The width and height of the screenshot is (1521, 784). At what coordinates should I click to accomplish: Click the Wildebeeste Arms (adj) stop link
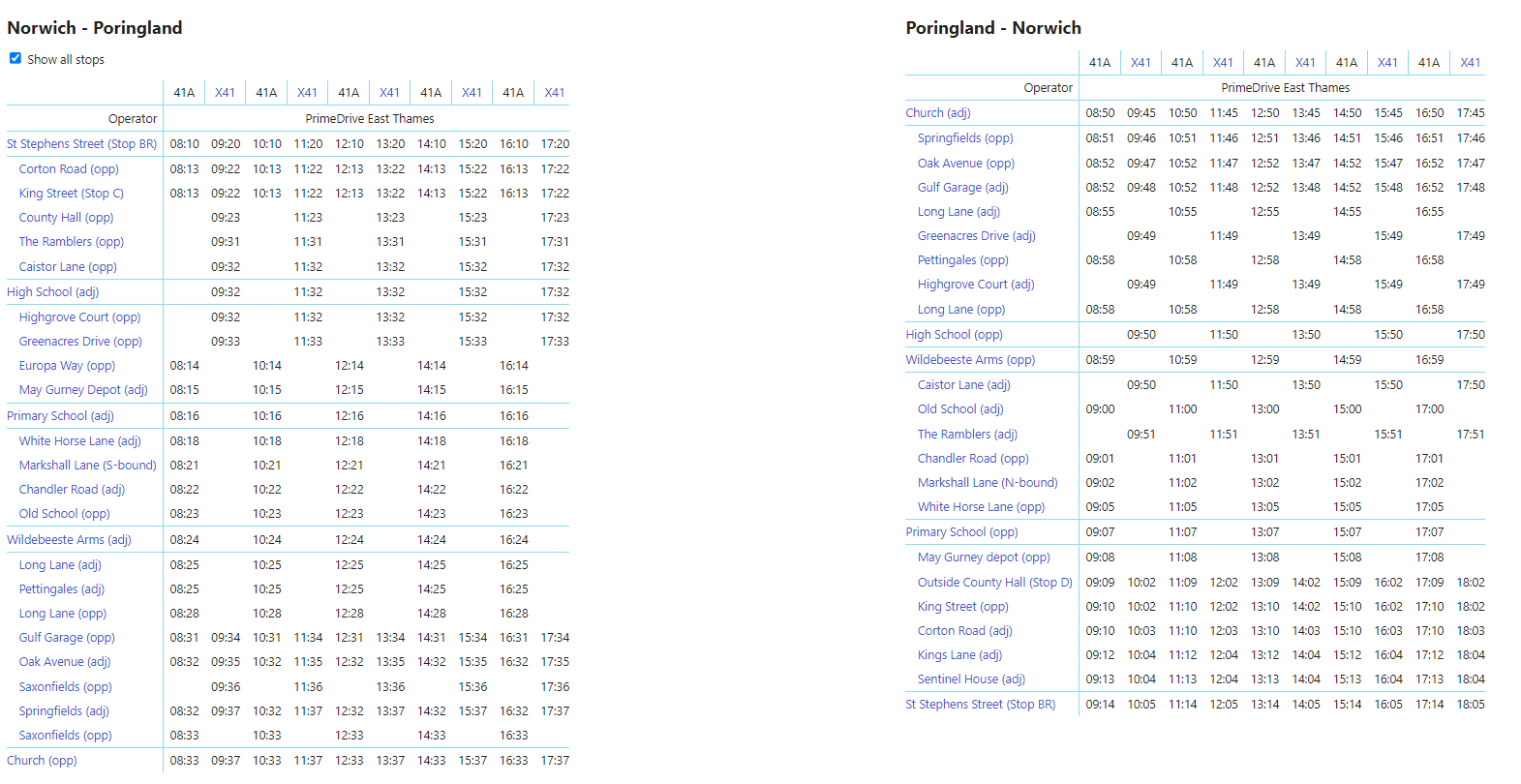(x=69, y=540)
